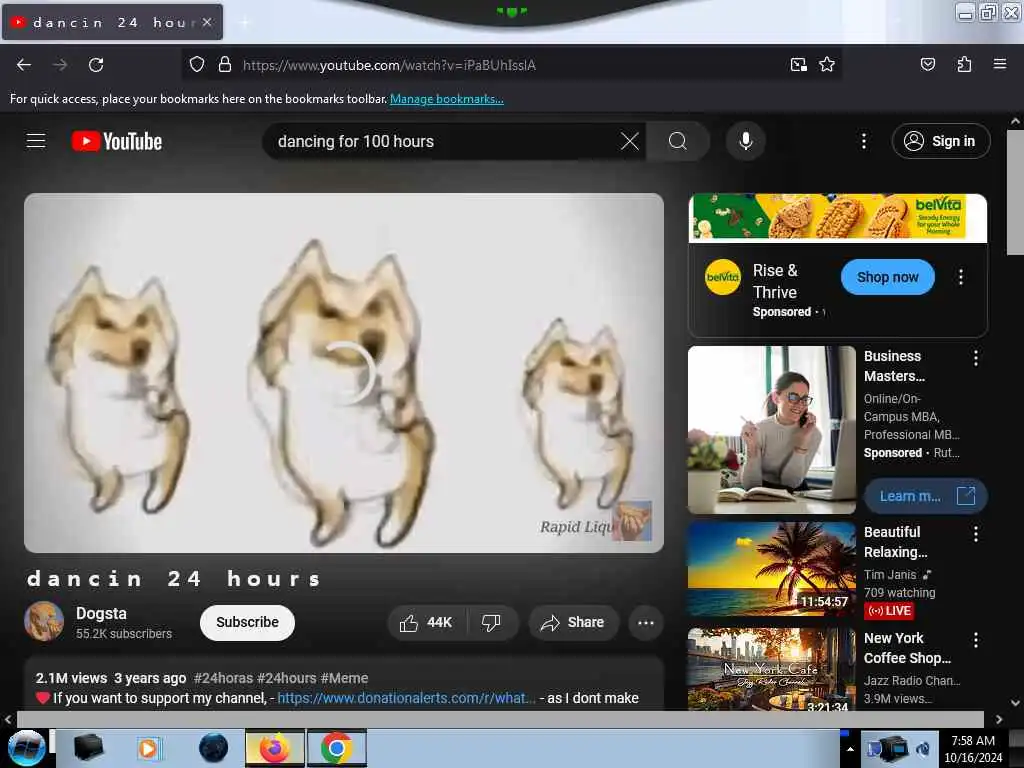
Task: Click the New York Coffee Shop title
Action: [907, 648]
